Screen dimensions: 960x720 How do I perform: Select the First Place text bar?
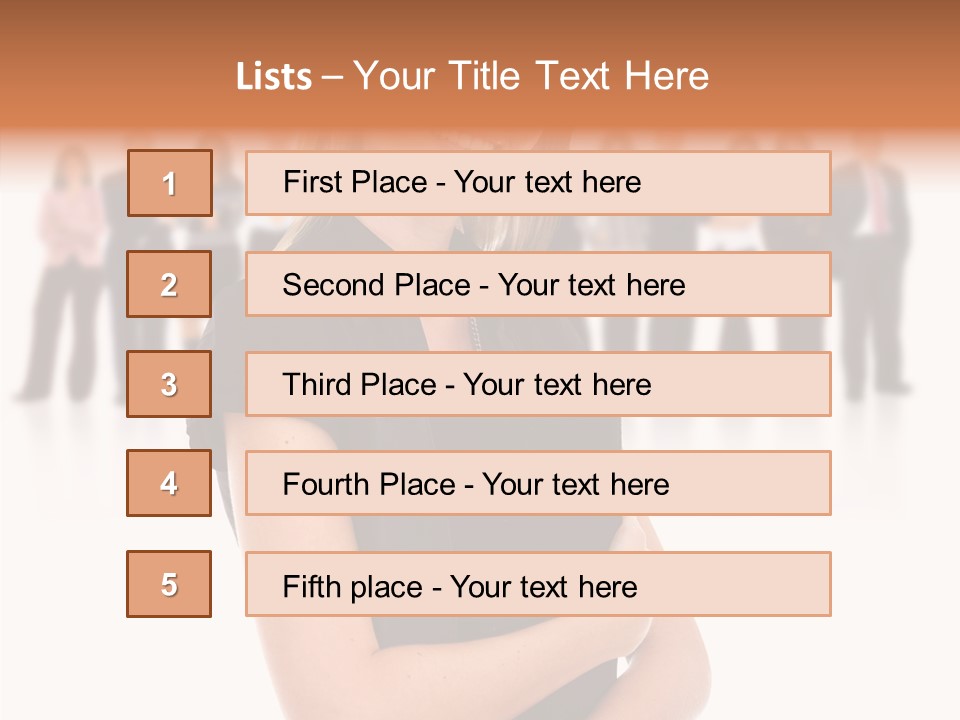[538, 183]
